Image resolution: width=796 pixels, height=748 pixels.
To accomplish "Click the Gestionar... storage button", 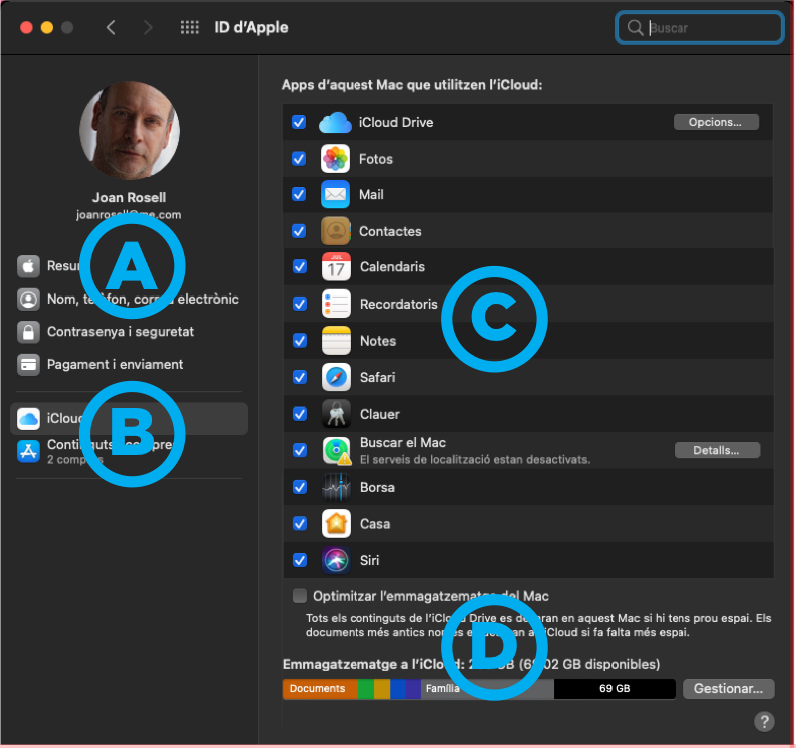I will coord(728,689).
